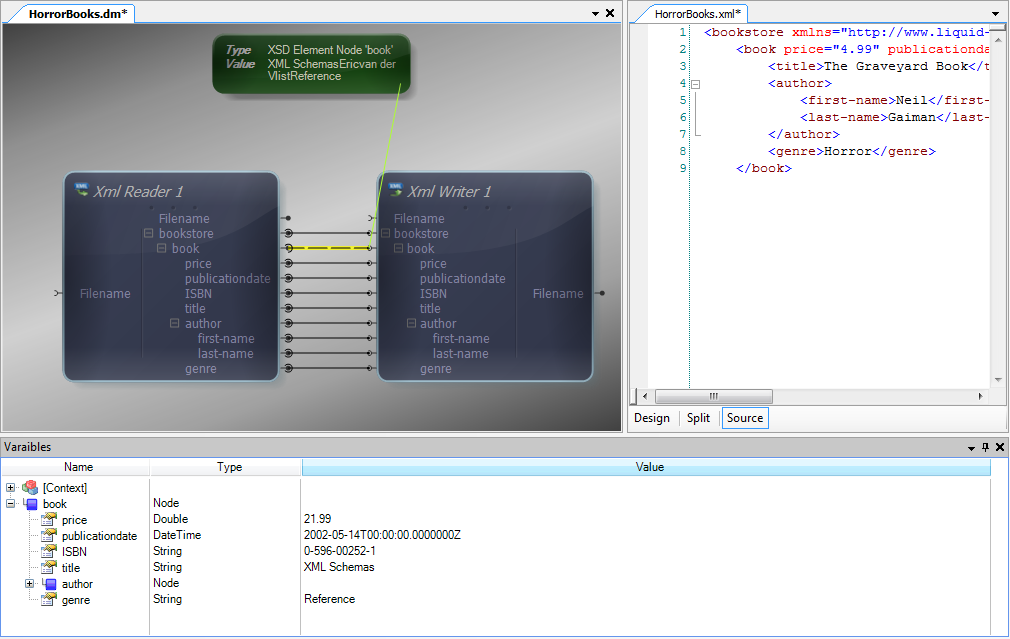Select the publicationdate value 2002-05-14T00:00:00.0000000Z
The height and width of the screenshot is (639, 1010).
tap(382, 535)
